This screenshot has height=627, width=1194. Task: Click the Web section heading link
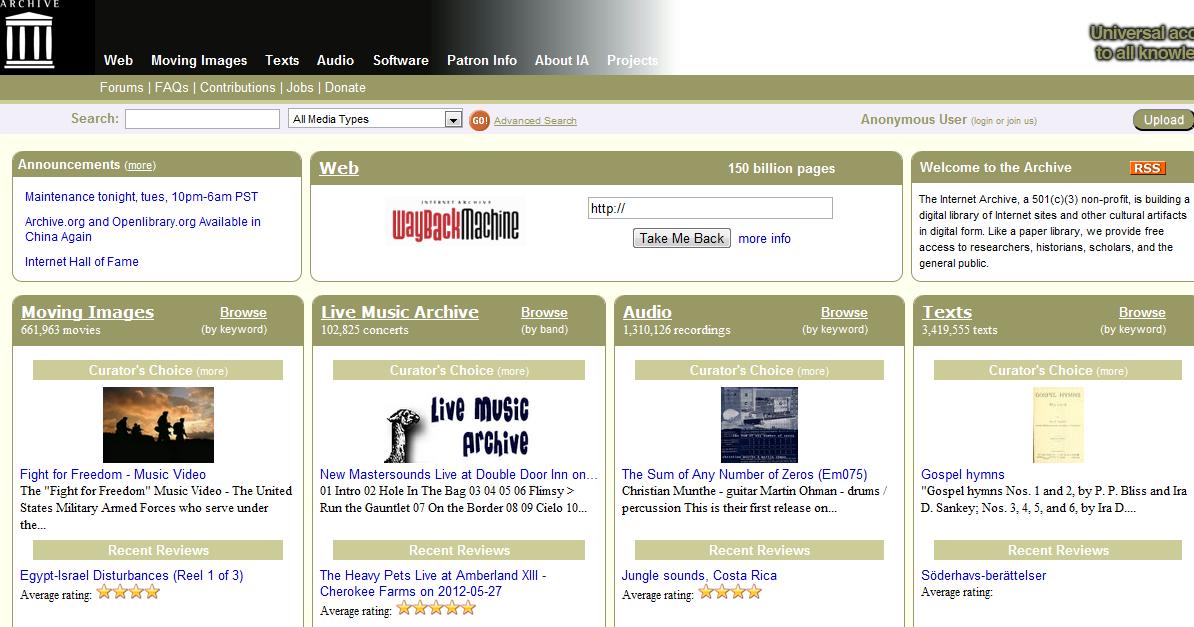coord(339,168)
